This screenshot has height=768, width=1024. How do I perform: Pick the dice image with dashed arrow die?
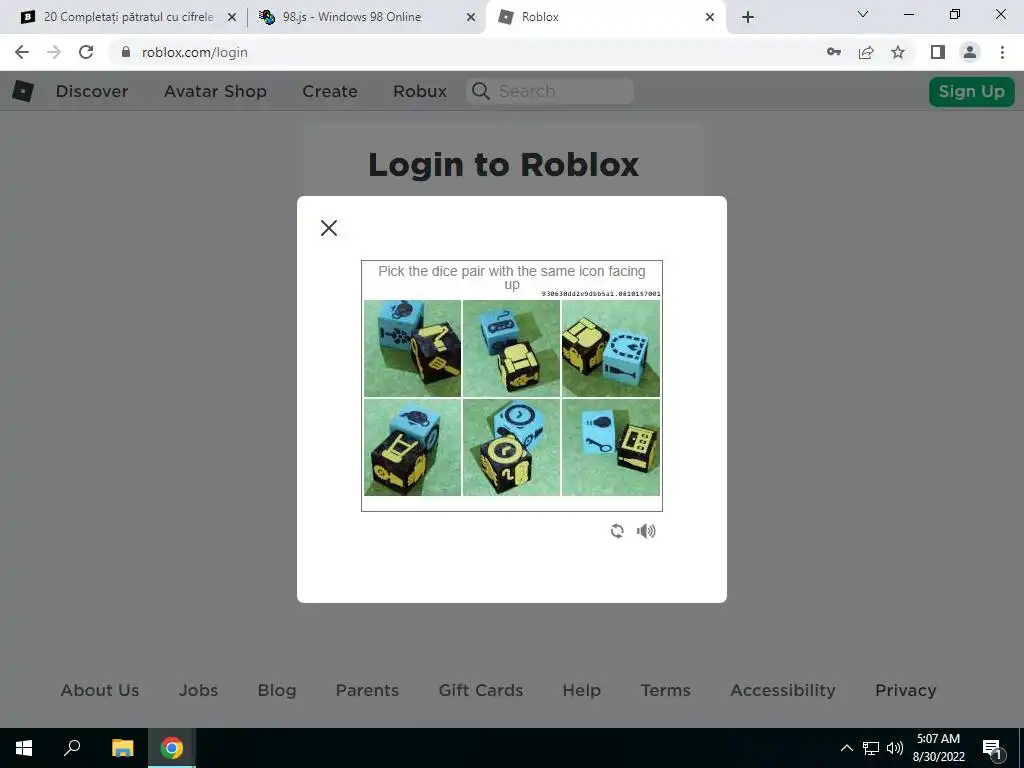[611, 348]
